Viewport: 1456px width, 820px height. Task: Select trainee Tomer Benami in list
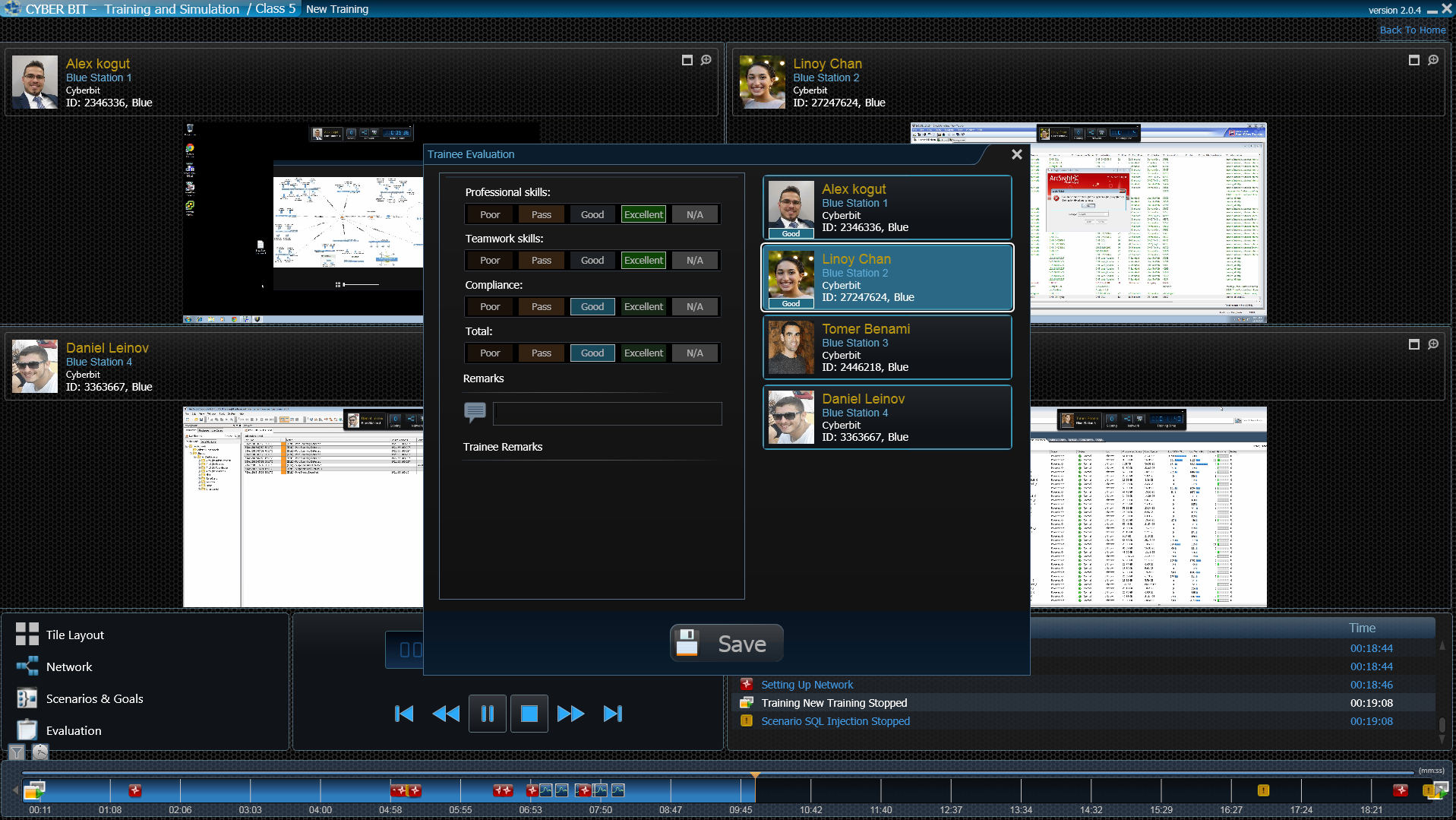click(x=887, y=347)
